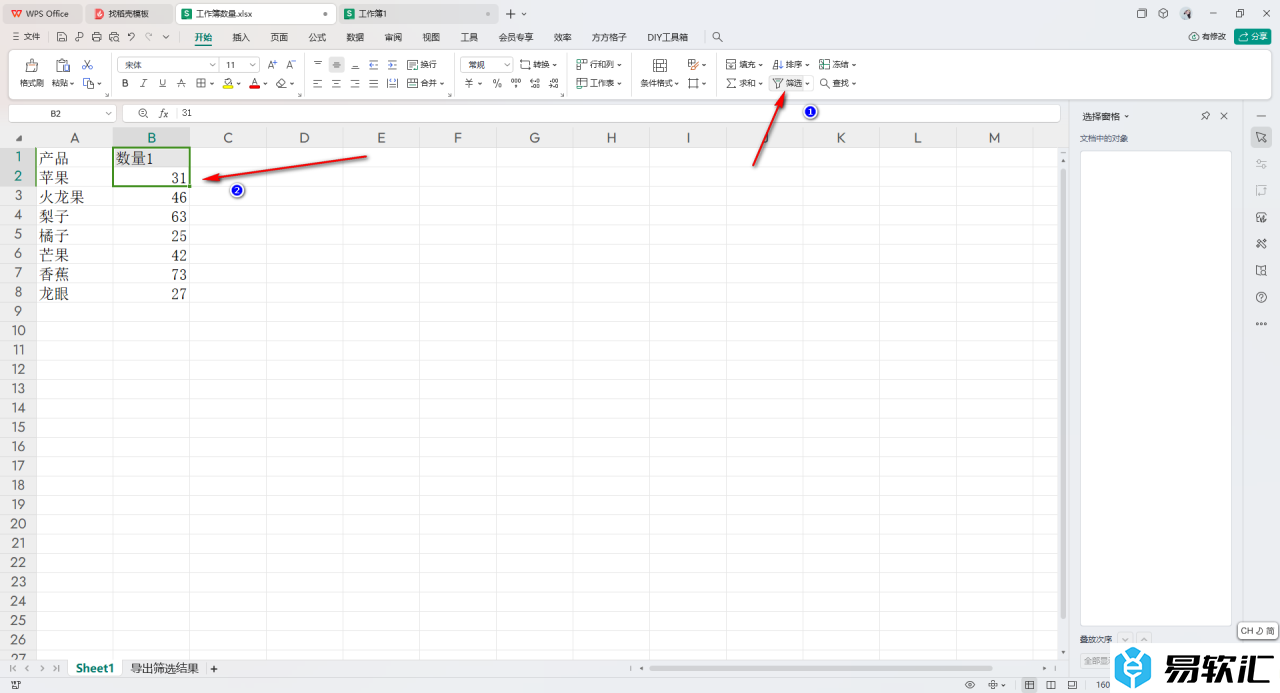The image size is (1280, 693).
Task: Click Conditional Formatting (条件格式)
Action: point(660,73)
